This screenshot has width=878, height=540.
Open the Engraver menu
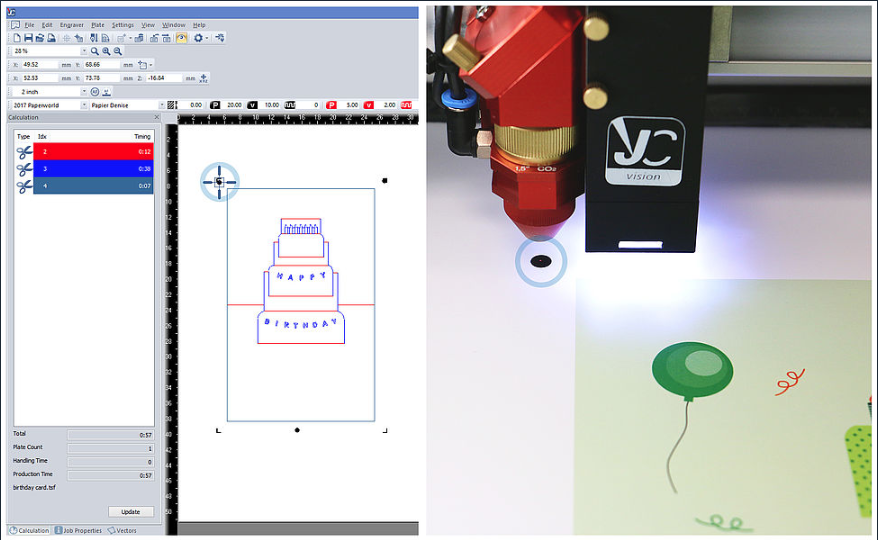[x=71, y=24]
